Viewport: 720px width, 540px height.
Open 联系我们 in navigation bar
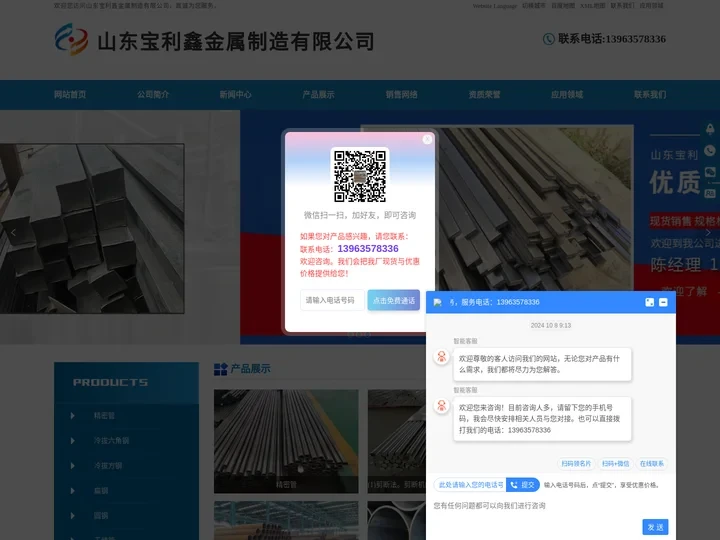pos(650,95)
